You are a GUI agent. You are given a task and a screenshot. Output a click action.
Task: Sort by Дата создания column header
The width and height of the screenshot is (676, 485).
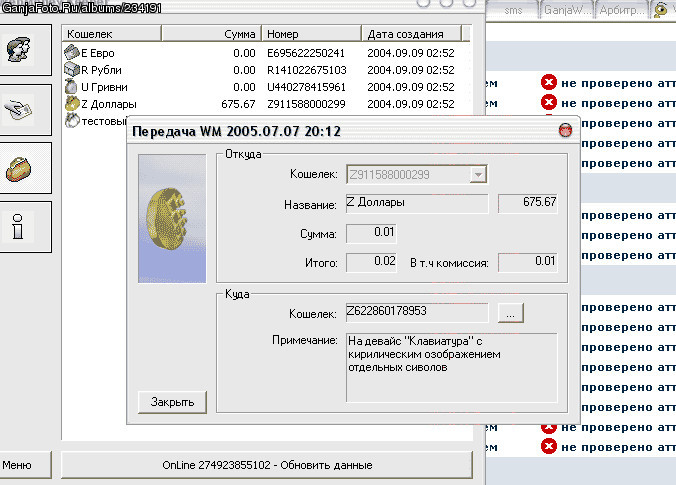(x=412, y=34)
